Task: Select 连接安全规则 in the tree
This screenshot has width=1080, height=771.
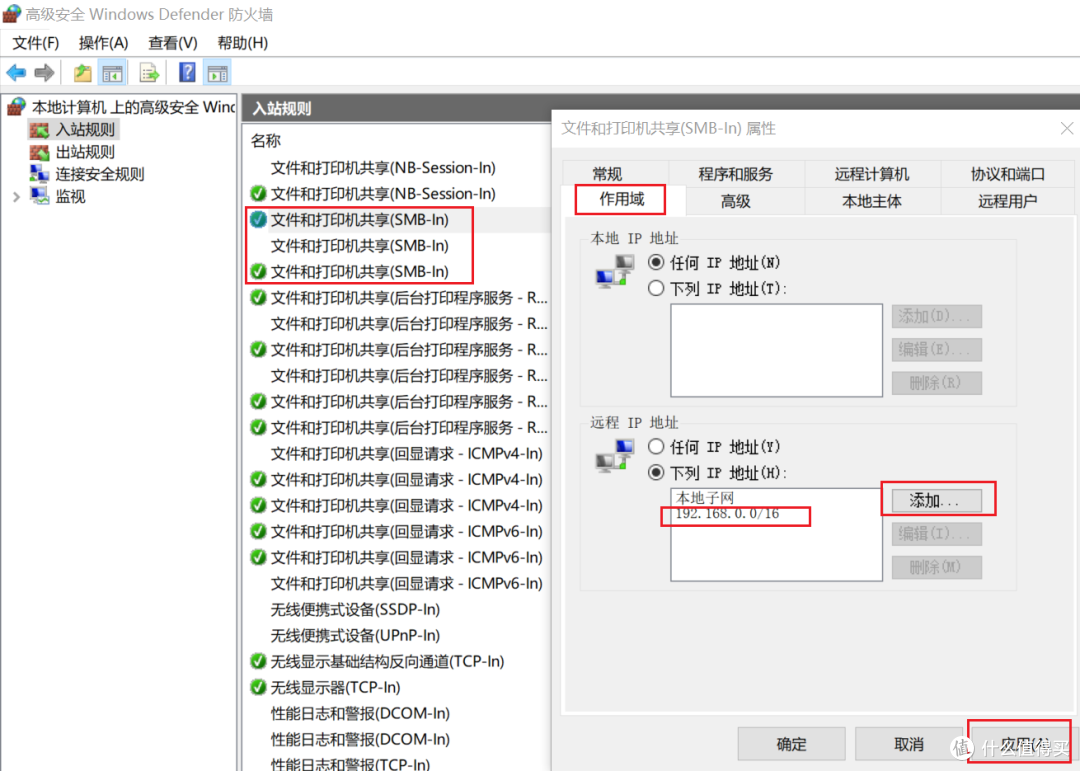Action: [100, 174]
